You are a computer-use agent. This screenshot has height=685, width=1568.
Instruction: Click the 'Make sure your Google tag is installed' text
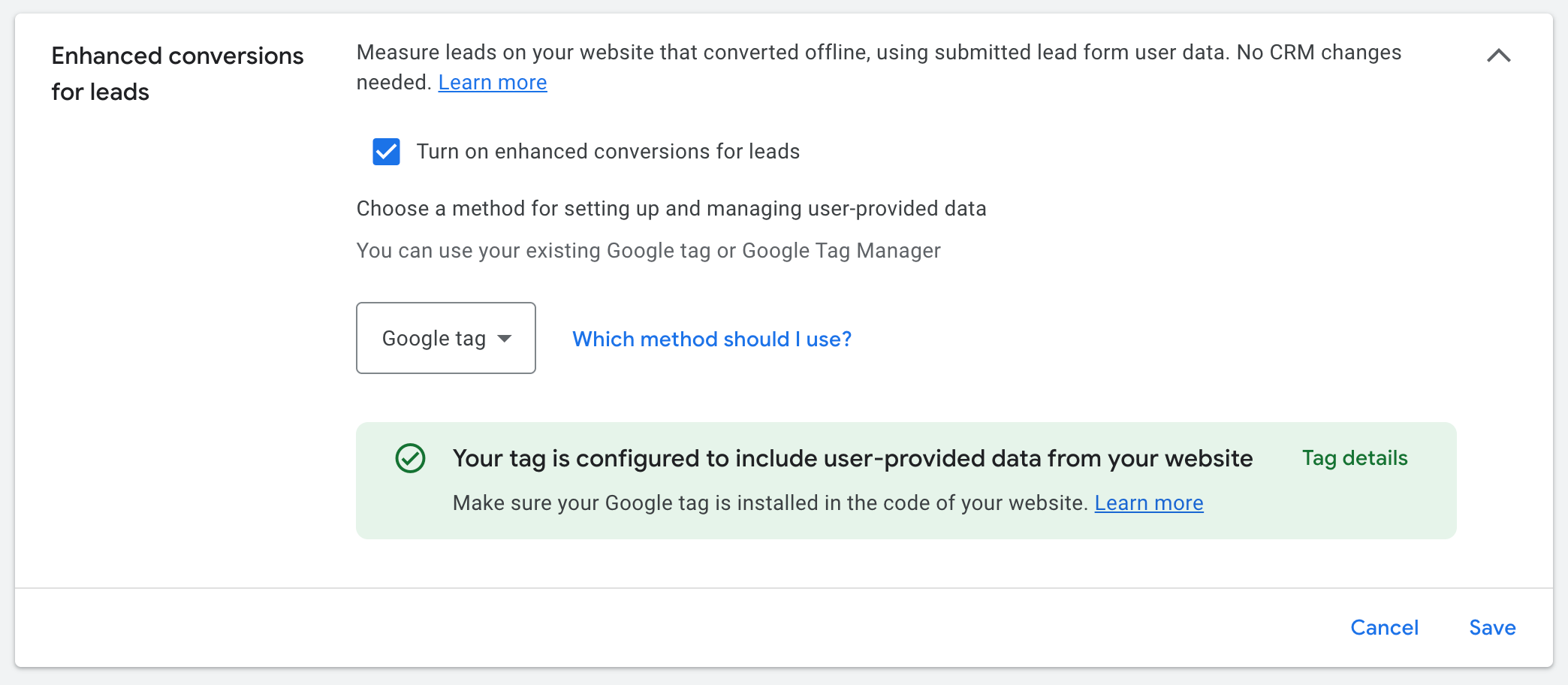click(x=770, y=503)
